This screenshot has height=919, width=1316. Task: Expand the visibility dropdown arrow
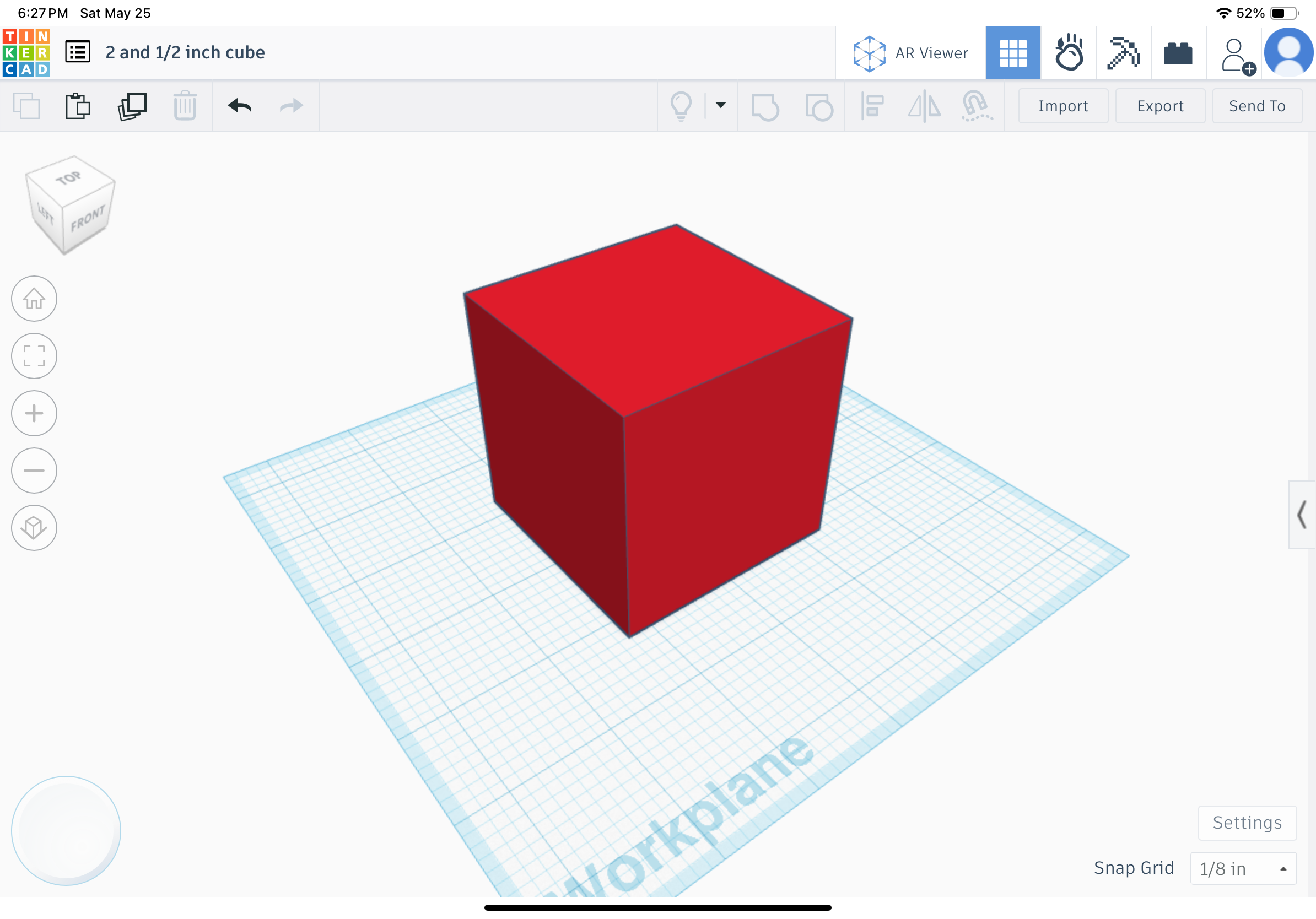coord(720,105)
